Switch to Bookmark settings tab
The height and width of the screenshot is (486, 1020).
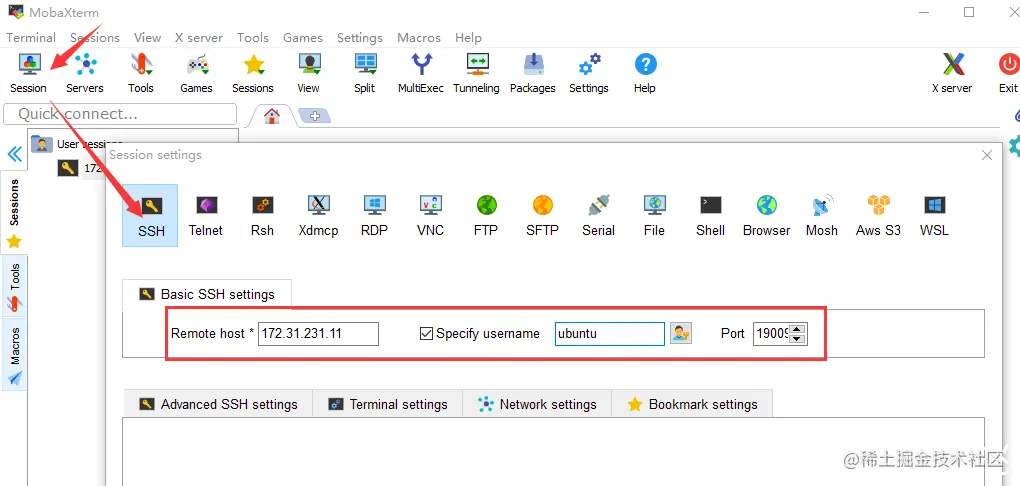692,404
